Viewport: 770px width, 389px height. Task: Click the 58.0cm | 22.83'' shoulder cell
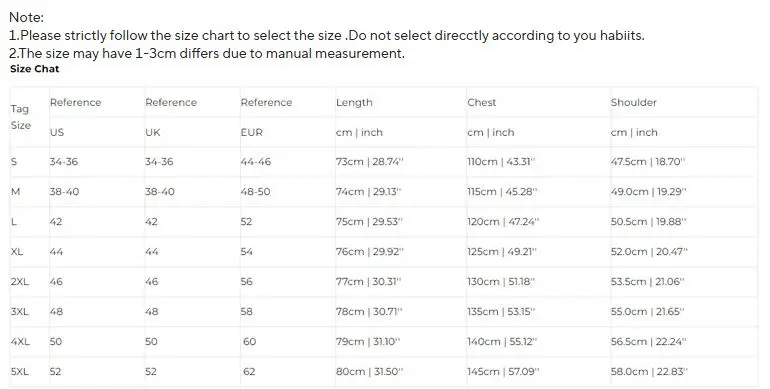649,371
